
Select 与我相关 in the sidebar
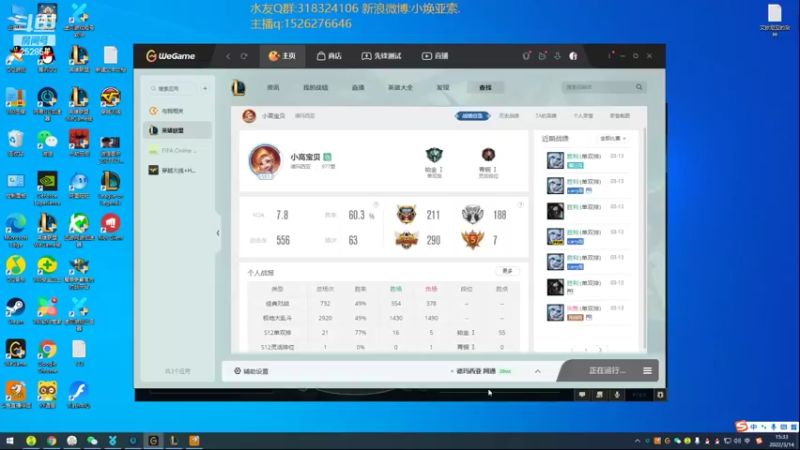(177, 111)
